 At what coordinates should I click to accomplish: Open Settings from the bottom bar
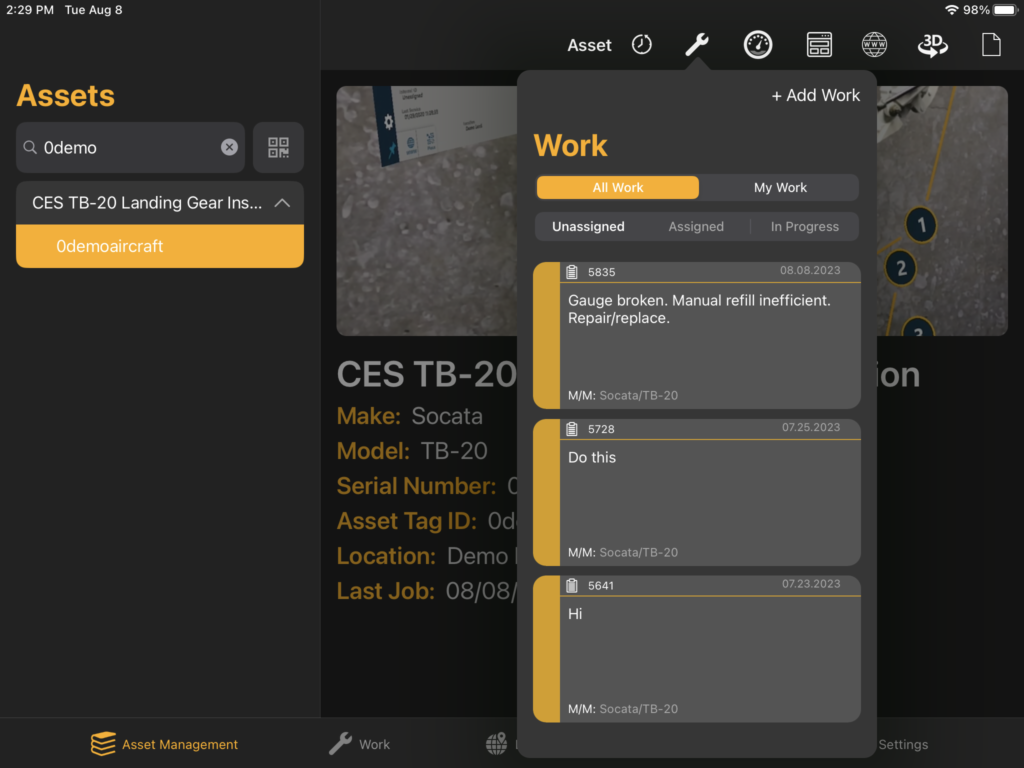903,744
